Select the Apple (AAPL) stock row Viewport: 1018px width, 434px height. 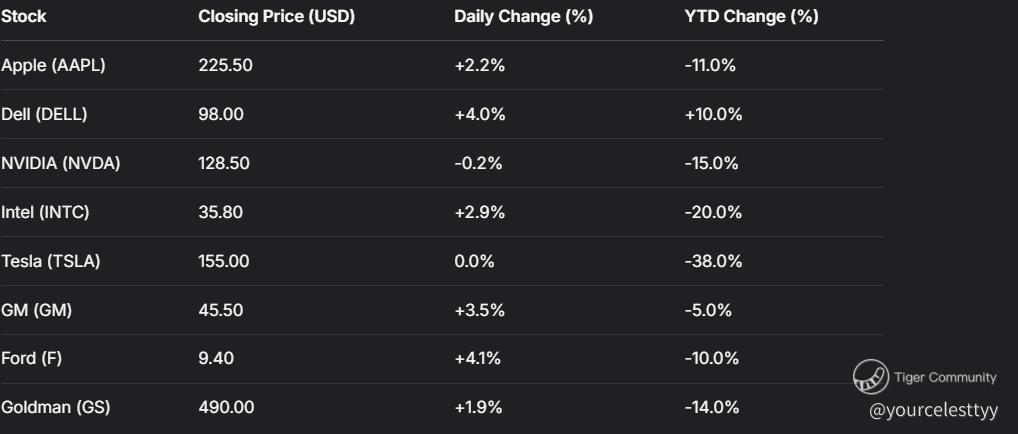tap(53, 66)
